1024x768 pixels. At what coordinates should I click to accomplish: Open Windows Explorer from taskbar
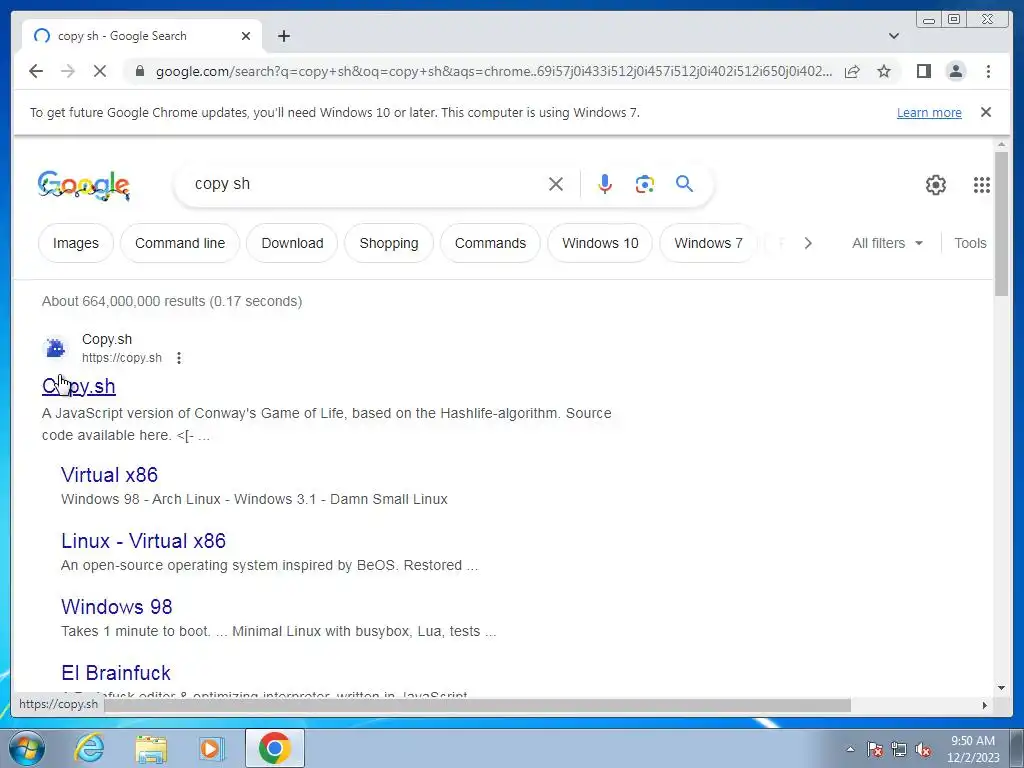151,749
